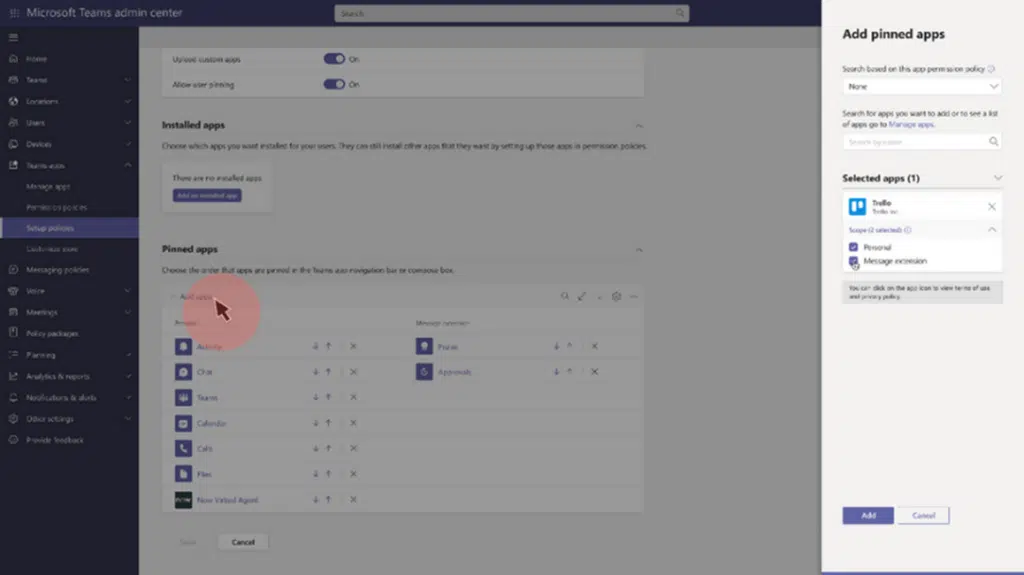Screen dimensions: 1024x575
Task: Expand the Teams sidebar menu
Action: click(x=127, y=80)
